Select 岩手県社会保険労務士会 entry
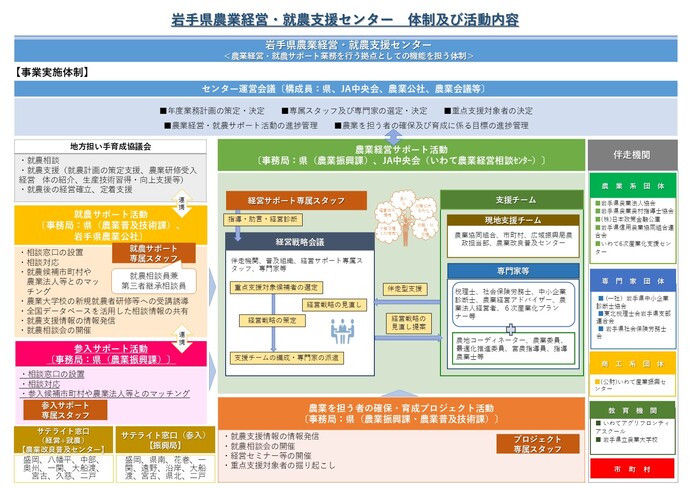 [631, 332]
